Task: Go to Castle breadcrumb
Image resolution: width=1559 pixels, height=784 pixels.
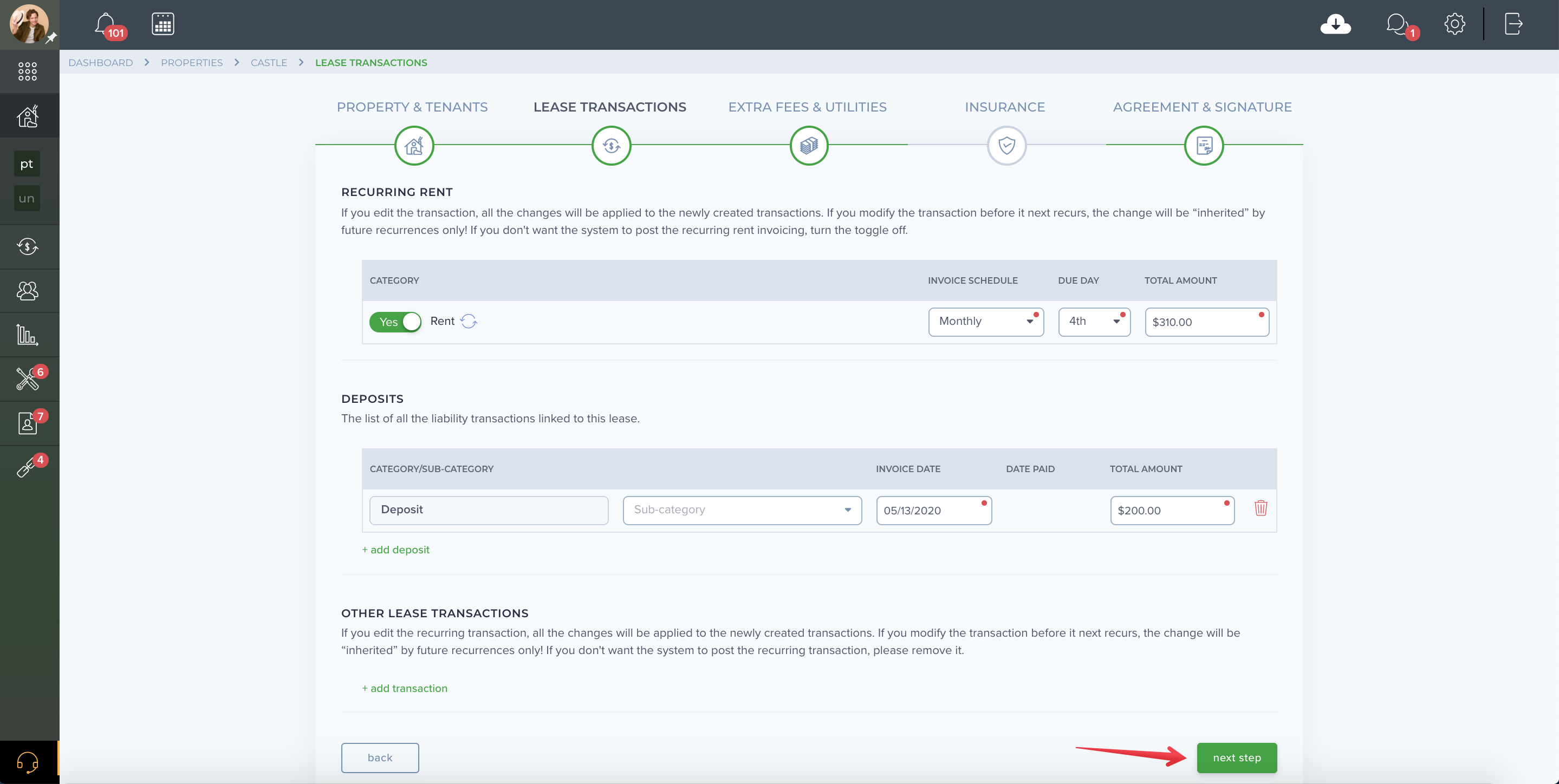Action: [x=269, y=63]
